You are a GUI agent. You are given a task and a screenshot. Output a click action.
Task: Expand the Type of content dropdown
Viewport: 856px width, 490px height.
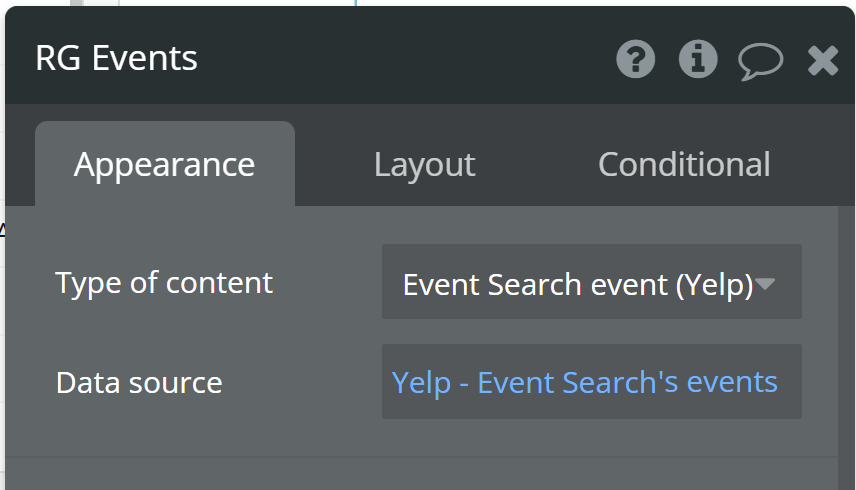pyautogui.click(x=591, y=283)
